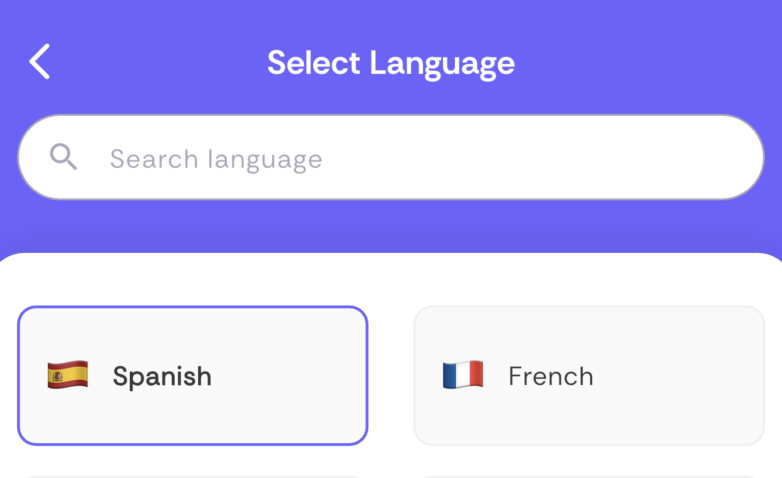
Task: Select the Spanish language card
Action: (x=192, y=375)
